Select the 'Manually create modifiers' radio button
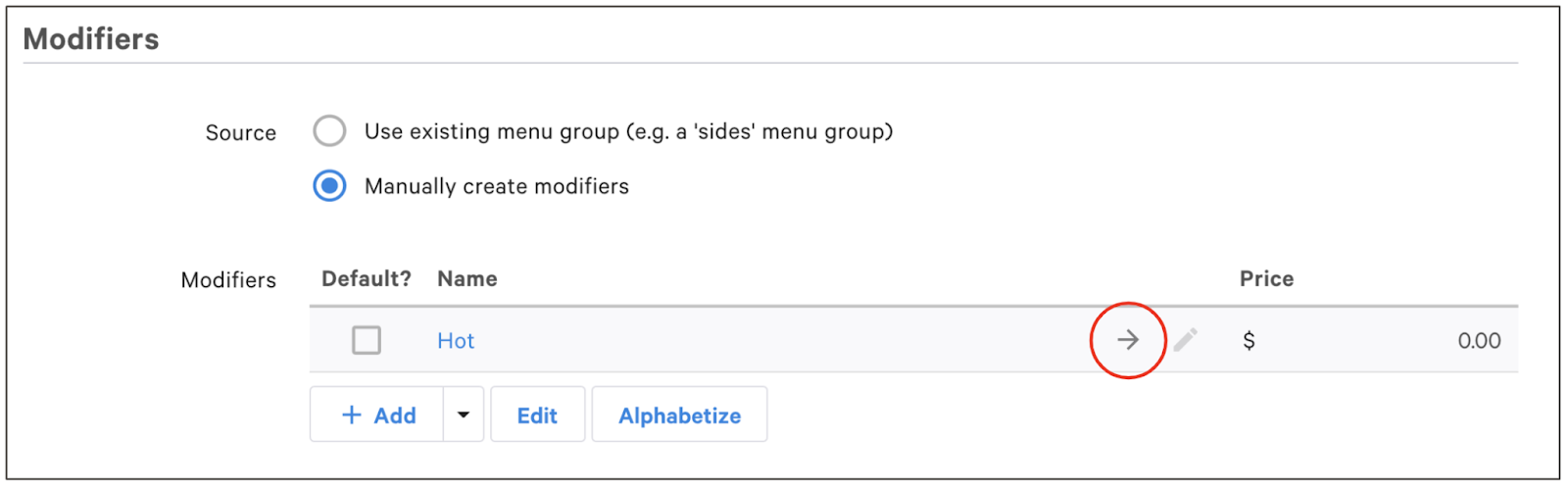 click(329, 186)
